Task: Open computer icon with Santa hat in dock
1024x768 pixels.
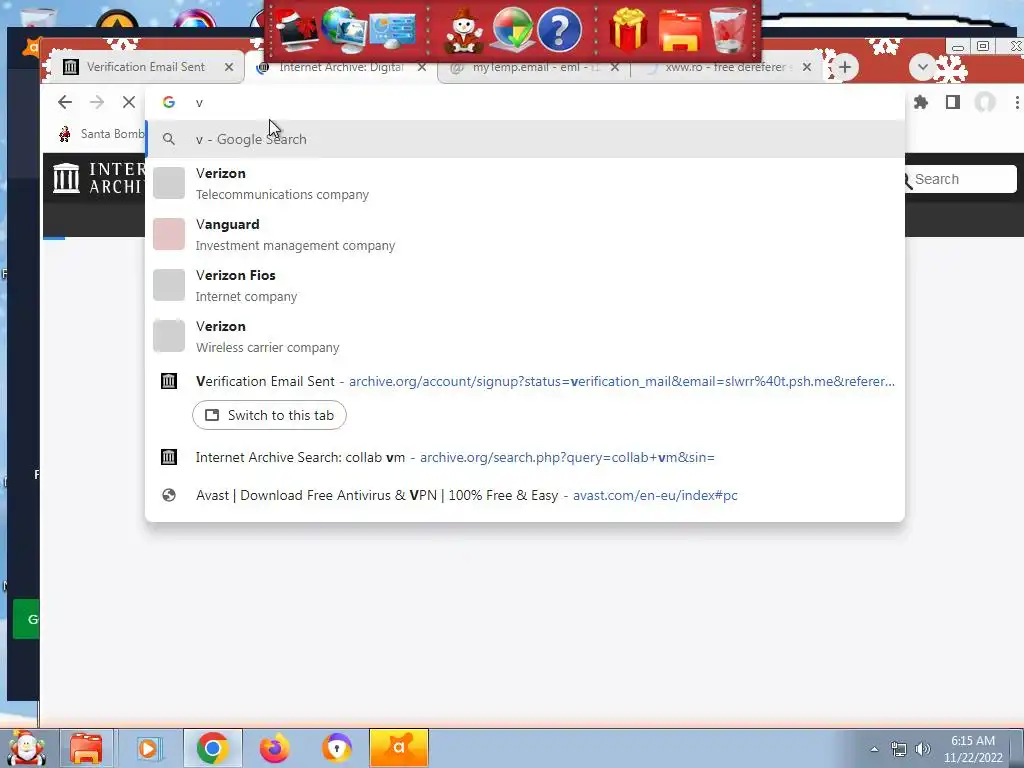Action: [x=296, y=29]
